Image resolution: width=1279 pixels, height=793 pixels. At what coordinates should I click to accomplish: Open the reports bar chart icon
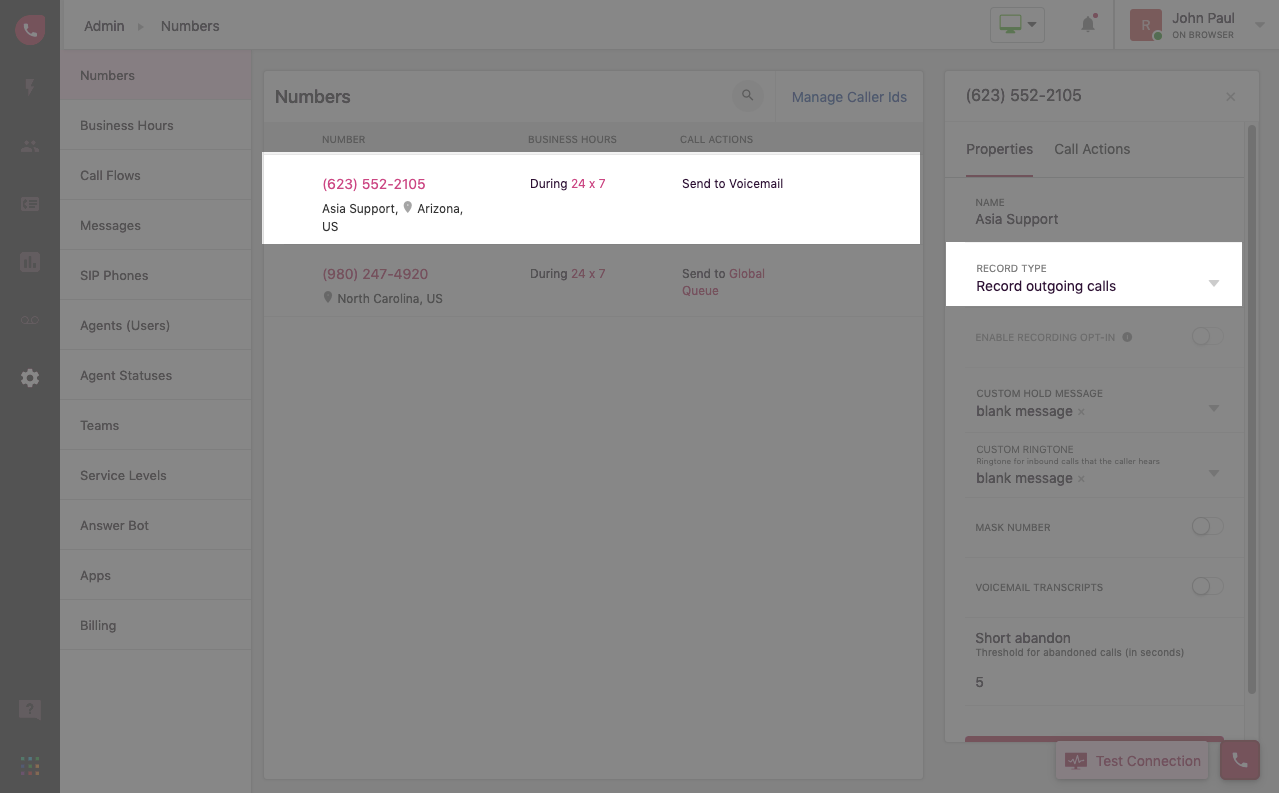[x=30, y=262]
